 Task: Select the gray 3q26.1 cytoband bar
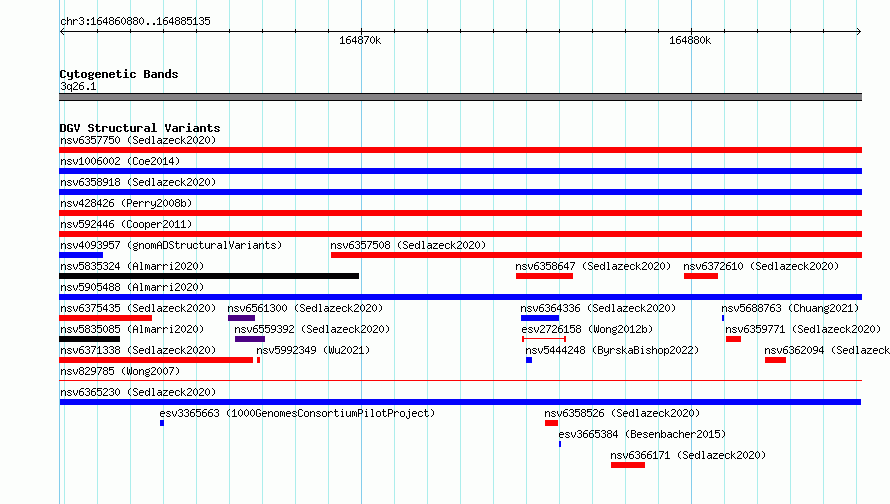coord(460,97)
